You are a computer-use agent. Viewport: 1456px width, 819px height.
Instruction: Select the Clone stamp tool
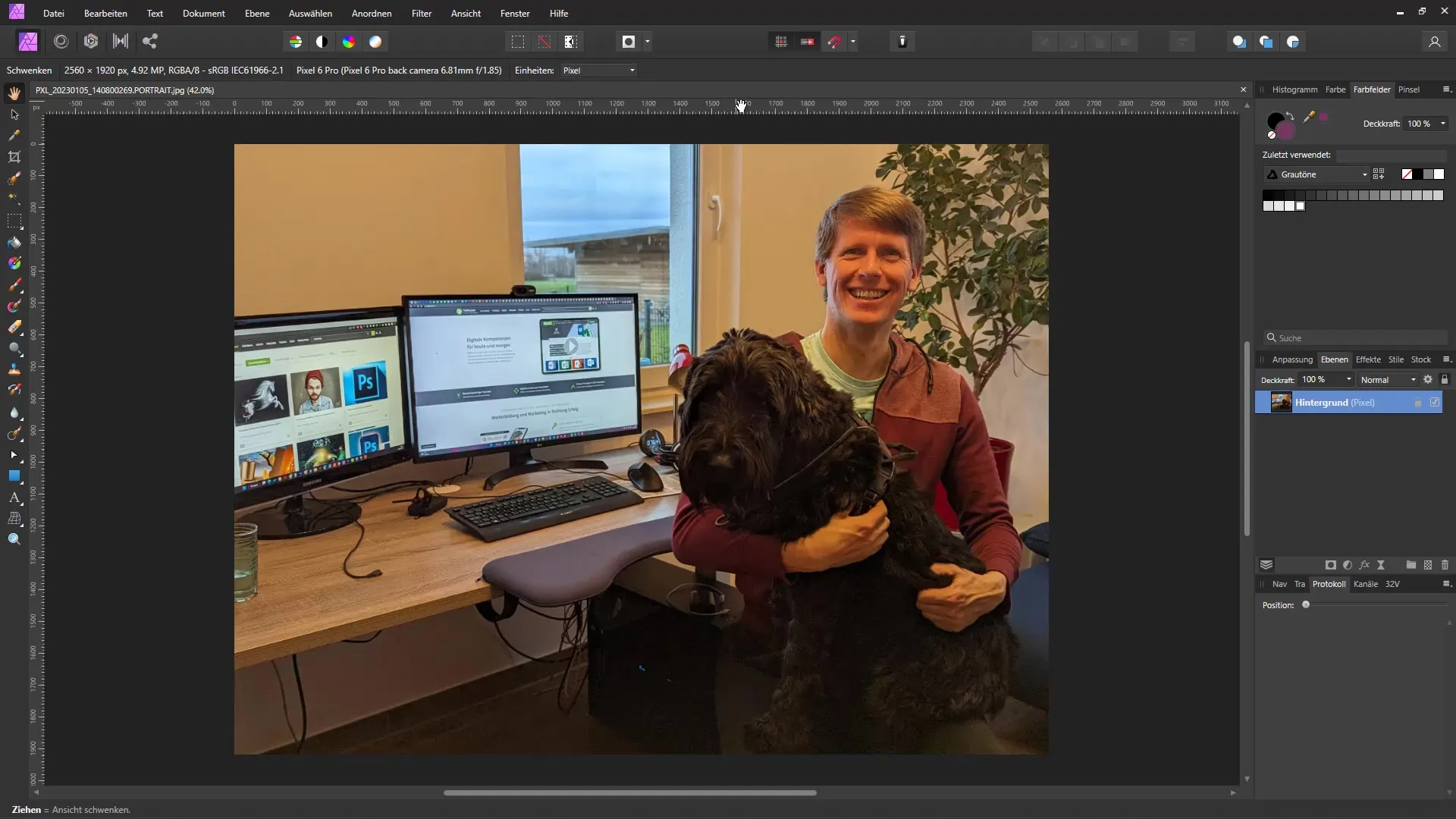pyautogui.click(x=14, y=369)
